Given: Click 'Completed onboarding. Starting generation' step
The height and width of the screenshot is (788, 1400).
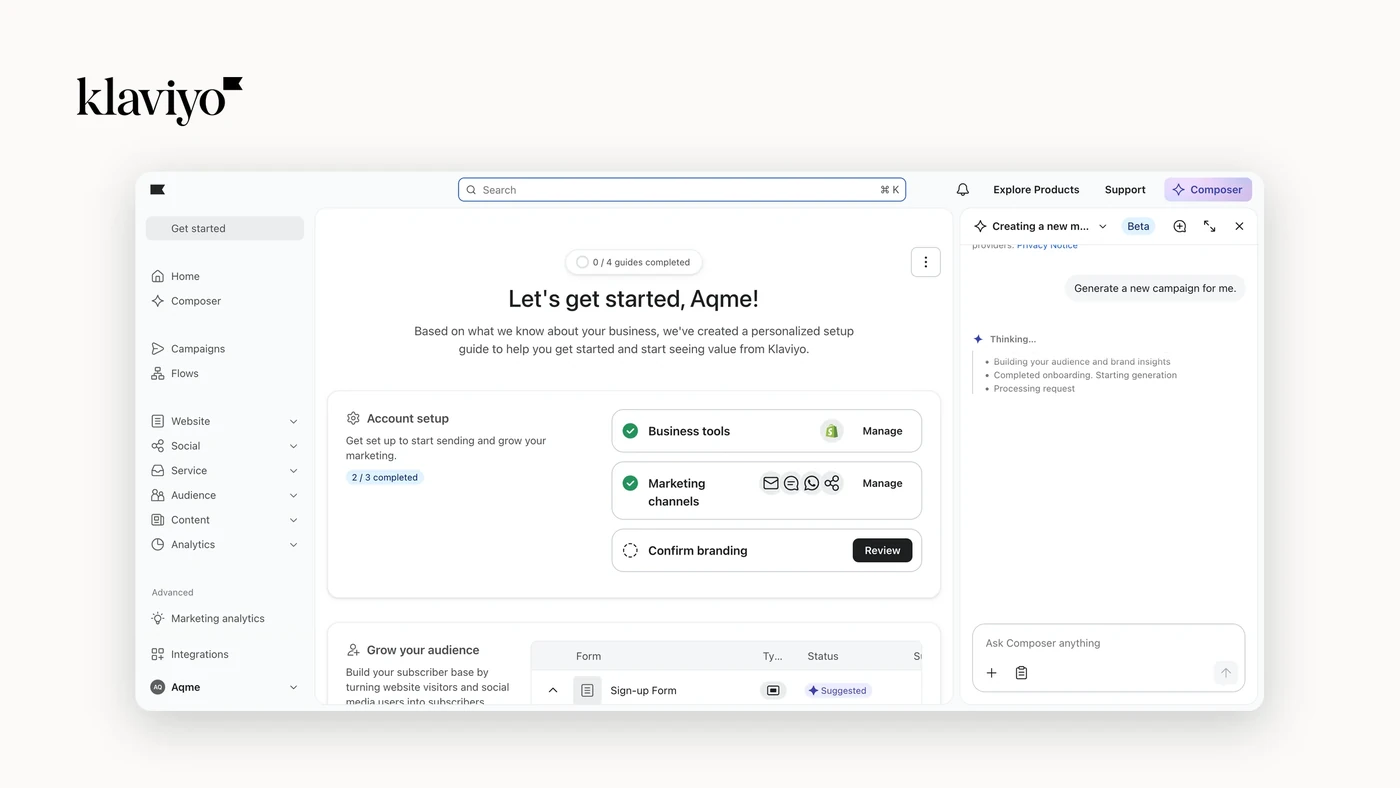Looking at the screenshot, I should click(1085, 375).
